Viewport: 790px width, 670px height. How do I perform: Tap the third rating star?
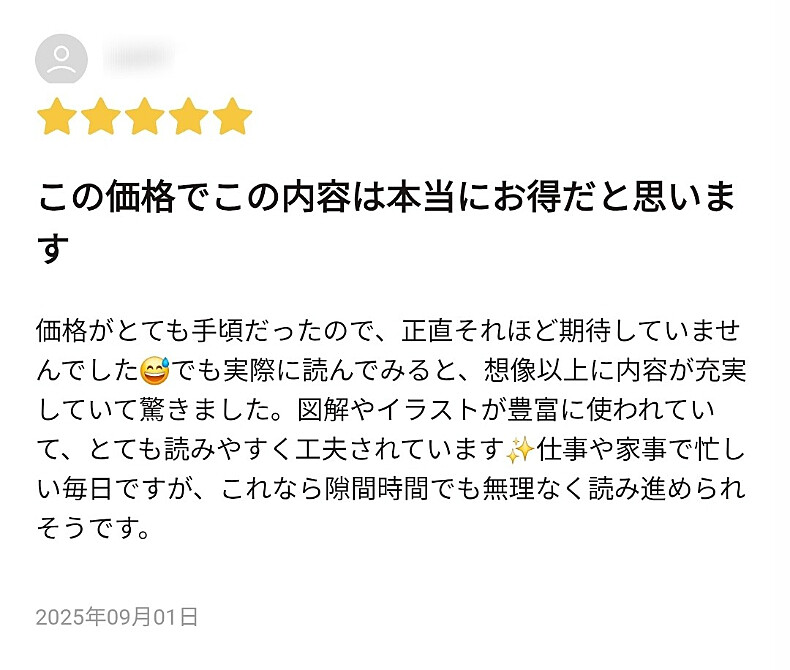pos(145,117)
